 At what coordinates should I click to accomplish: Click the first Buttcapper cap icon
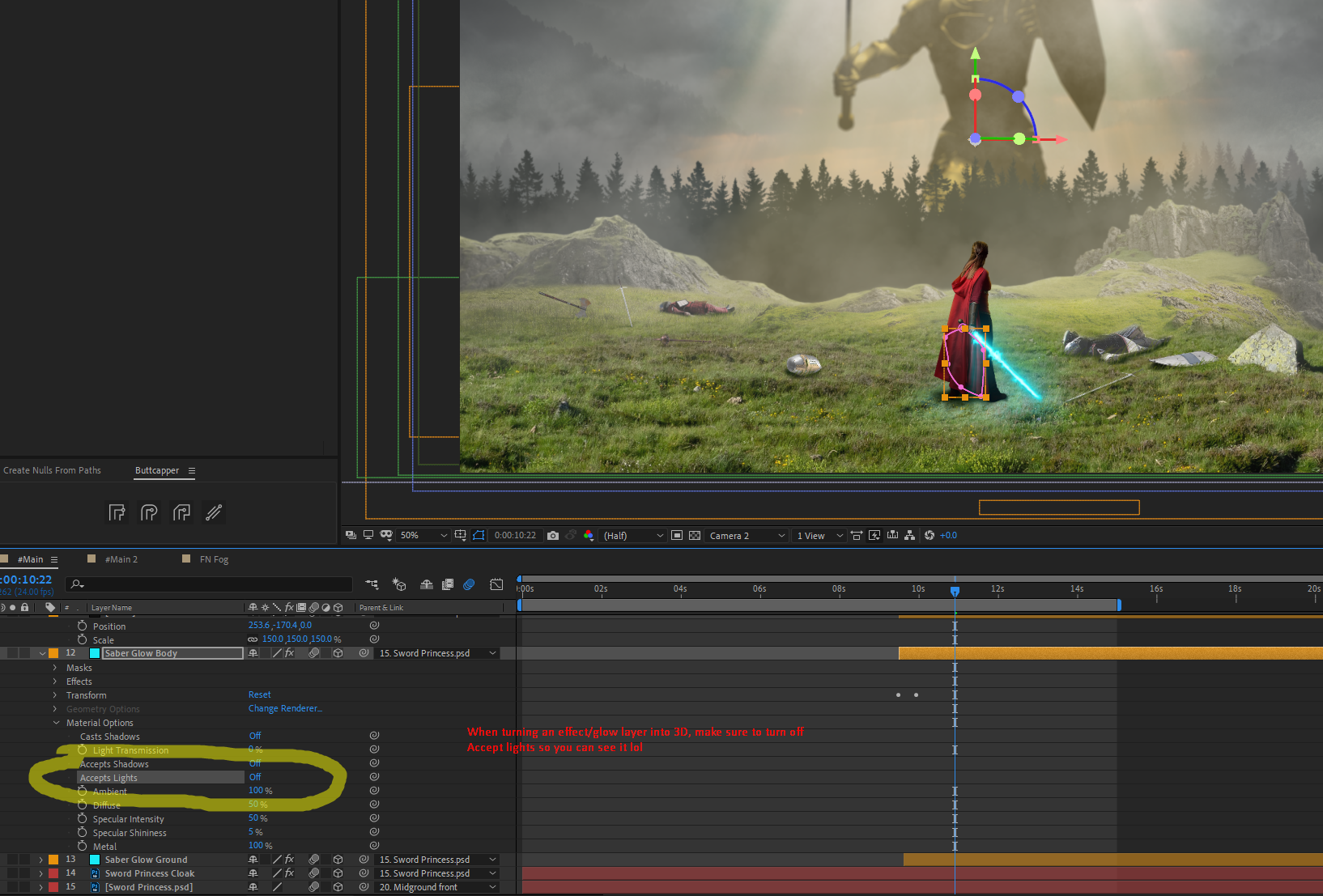point(117,512)
